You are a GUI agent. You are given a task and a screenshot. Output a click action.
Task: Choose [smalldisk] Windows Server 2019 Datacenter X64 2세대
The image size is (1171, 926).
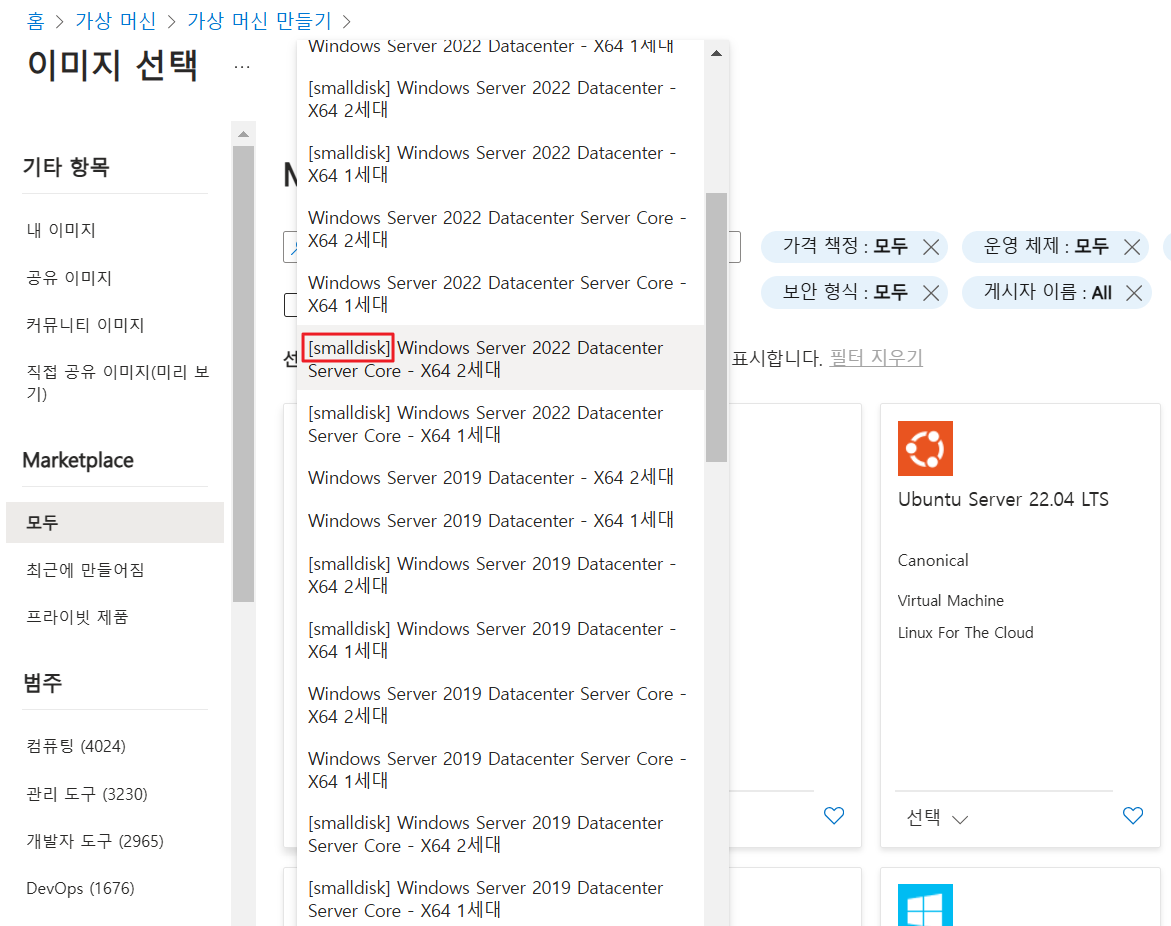coord(500,575)
